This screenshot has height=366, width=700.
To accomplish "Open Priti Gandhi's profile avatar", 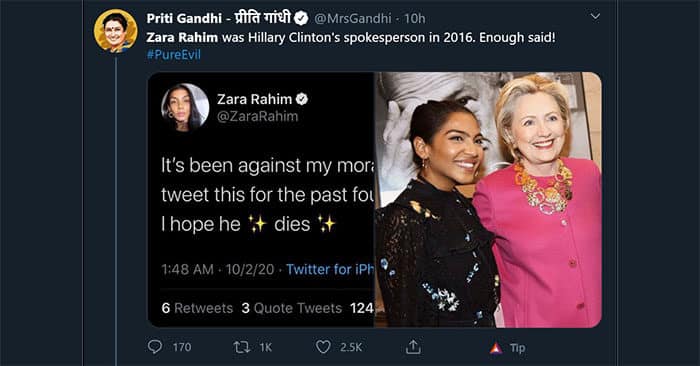I will [116, 31].
